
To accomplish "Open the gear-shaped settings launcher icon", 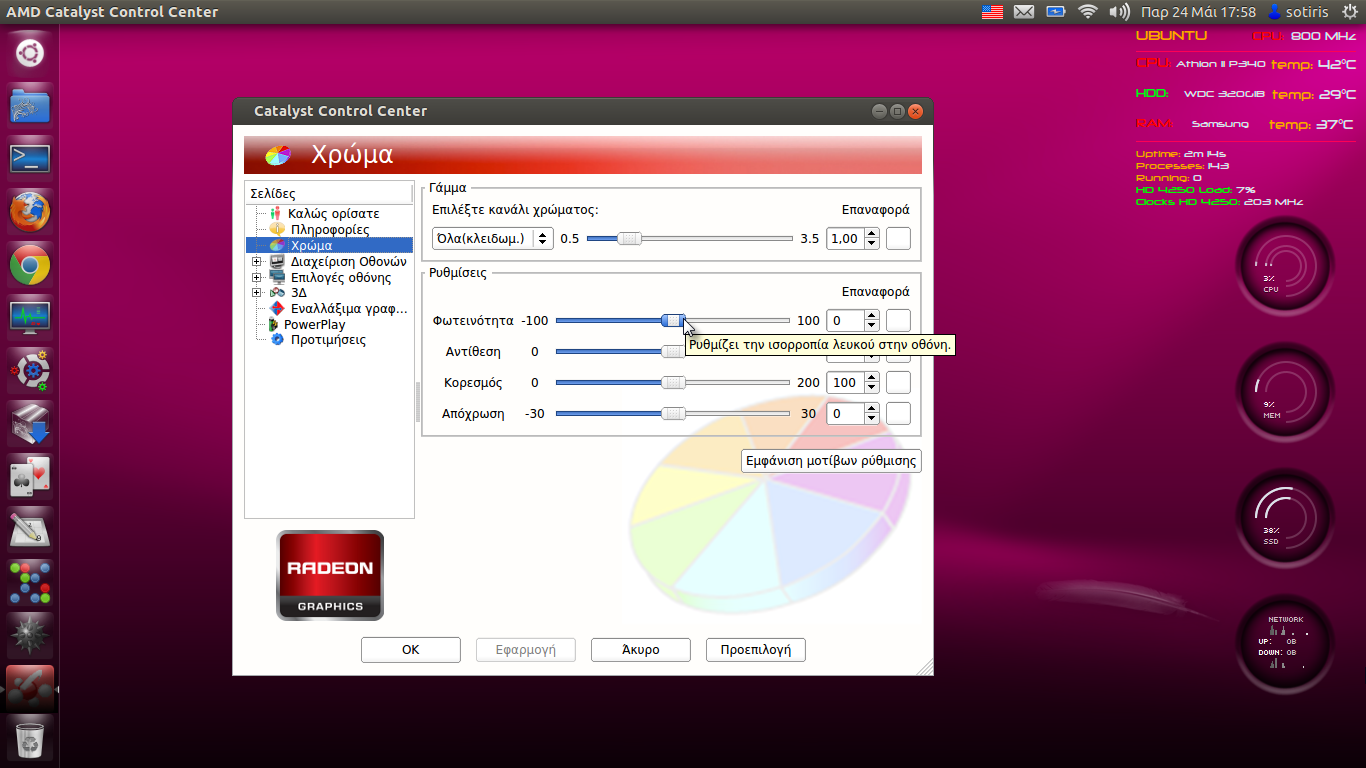I will (30, 371).
